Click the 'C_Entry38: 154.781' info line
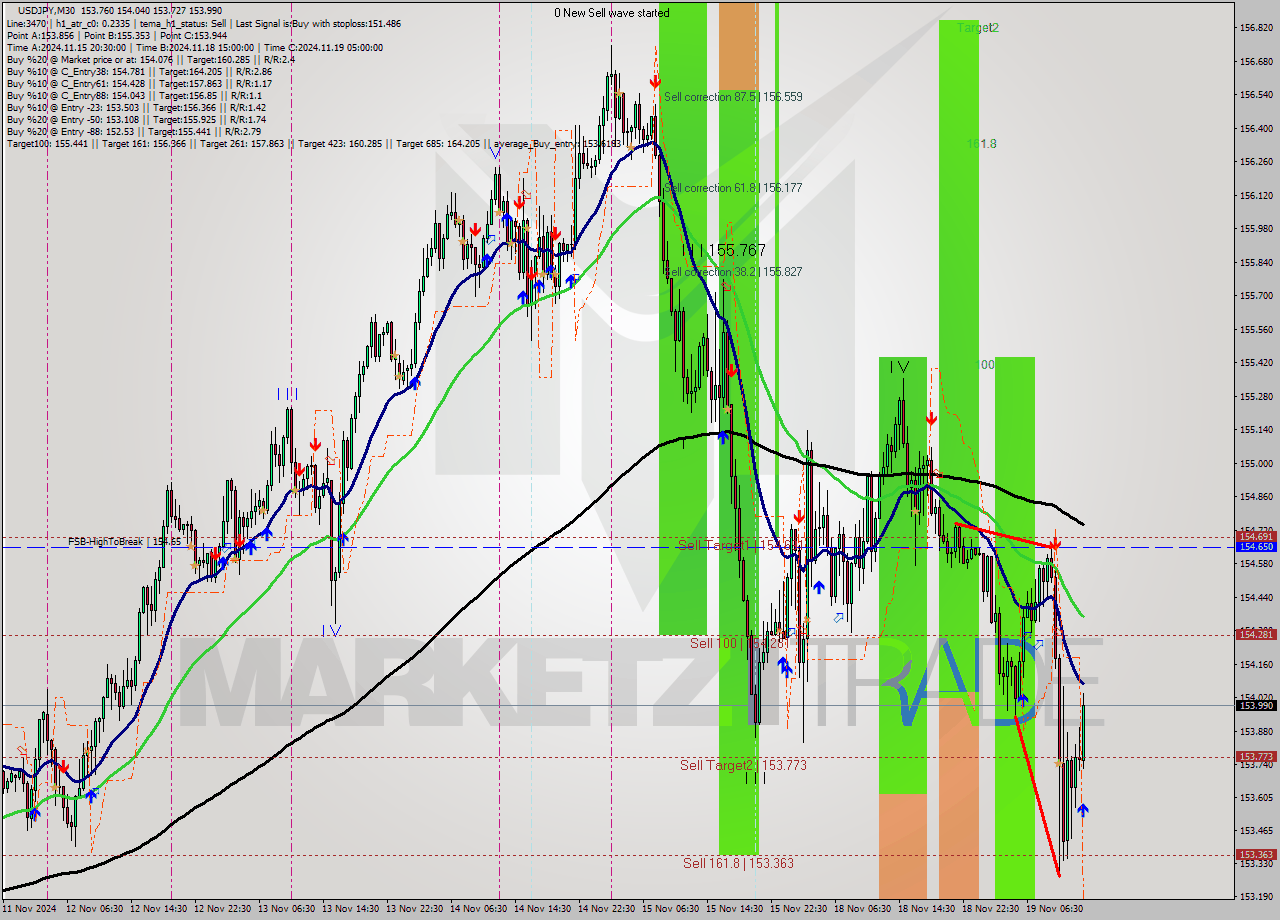The width and height of the screenshot is (1280, 920). click(139, 71)
